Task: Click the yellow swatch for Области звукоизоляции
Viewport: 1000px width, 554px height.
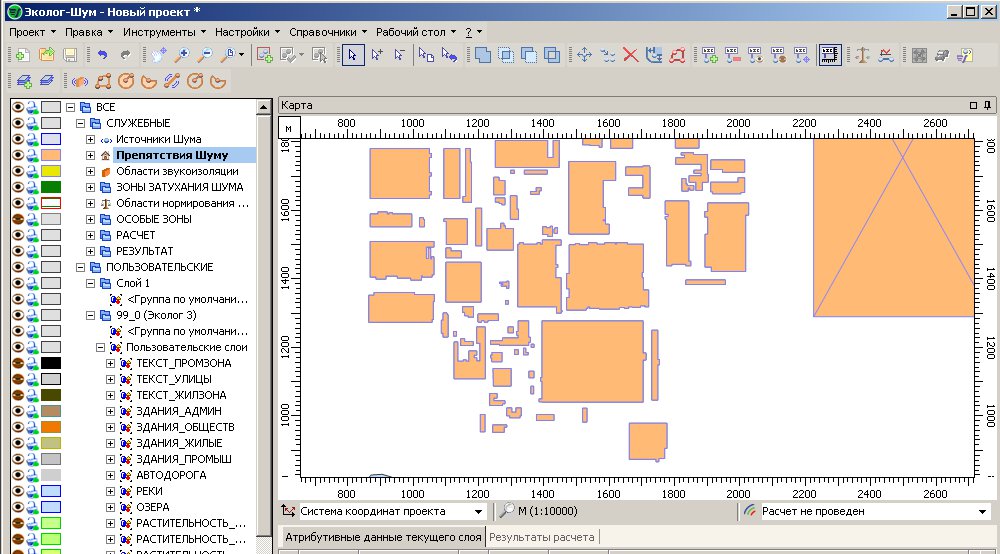Action: [x=51, y=171]
